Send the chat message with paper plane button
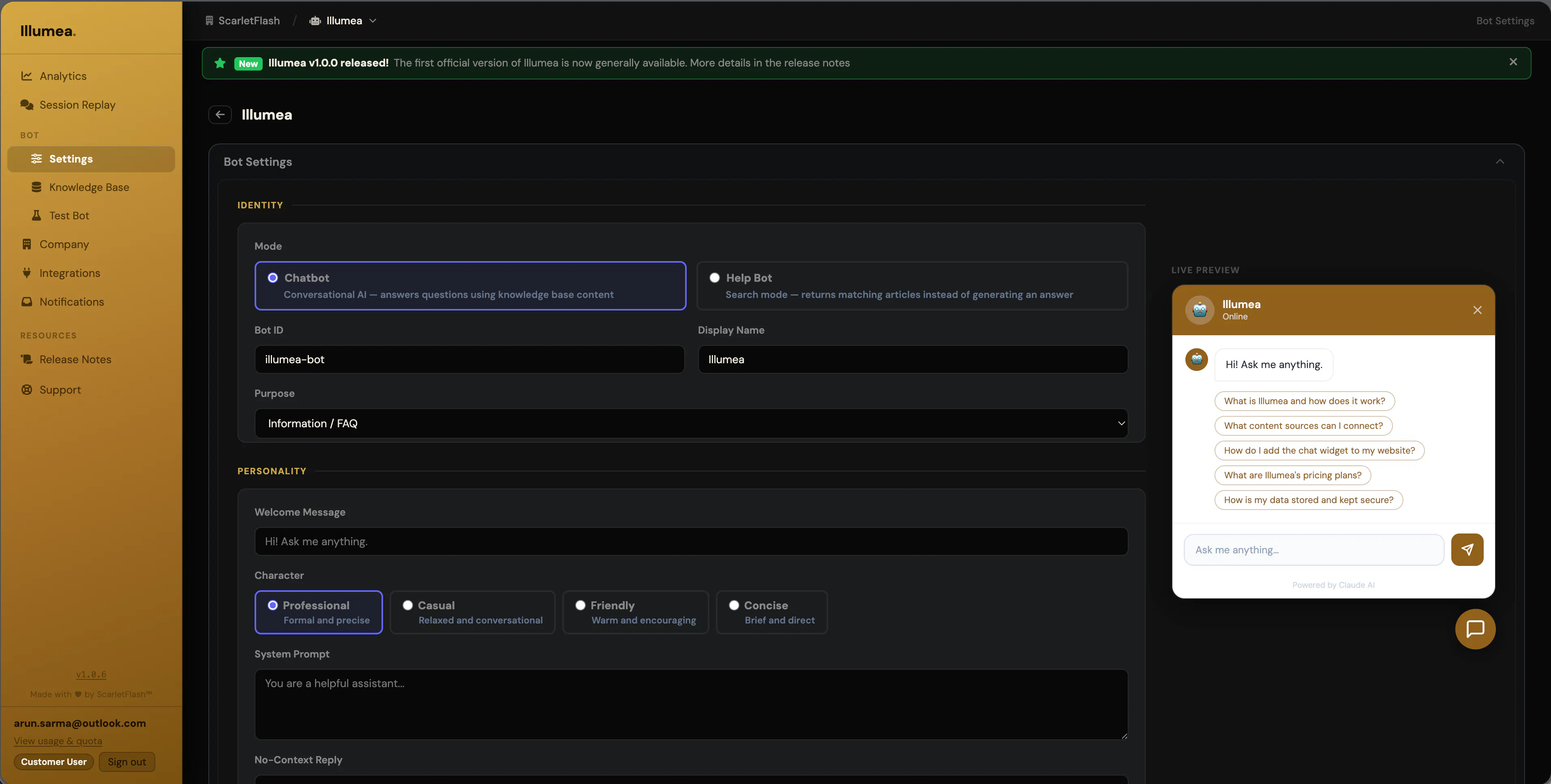 [1467, 550]
